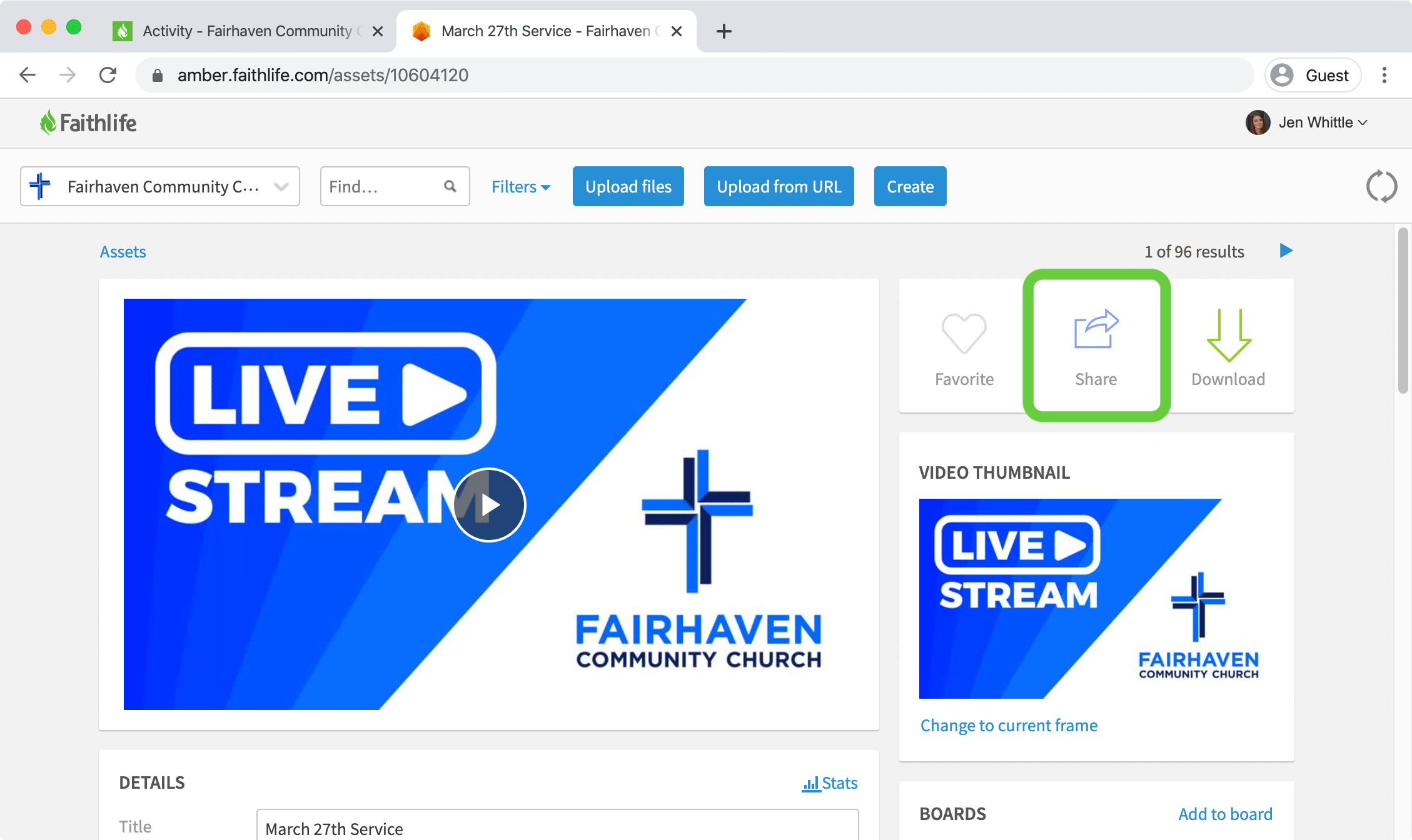Click the Share icon
This screenshot has height=840, width=1412.
click(x=1096, y=329)
